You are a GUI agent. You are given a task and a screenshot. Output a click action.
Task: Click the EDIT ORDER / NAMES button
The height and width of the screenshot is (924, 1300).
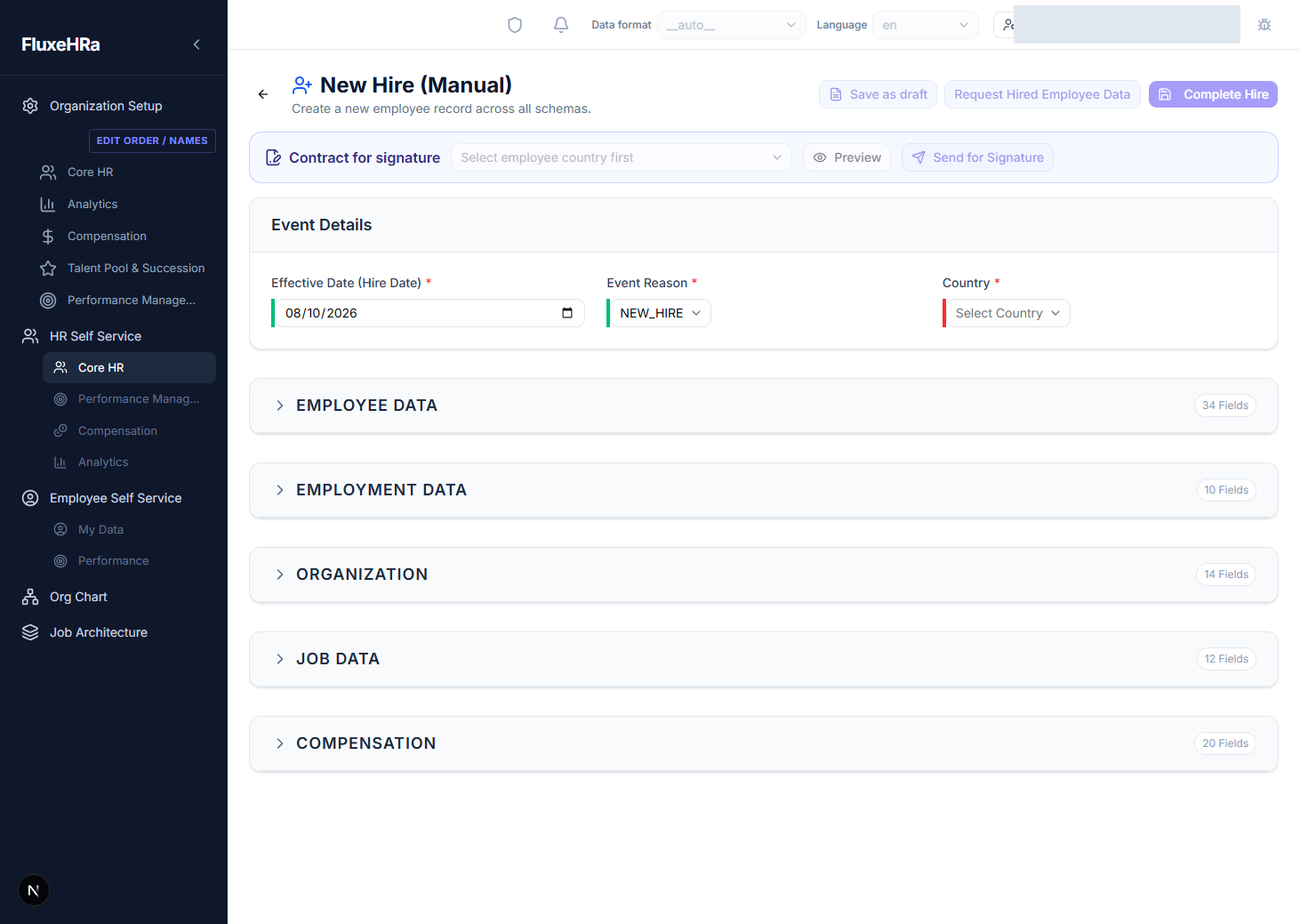(152, 141)
